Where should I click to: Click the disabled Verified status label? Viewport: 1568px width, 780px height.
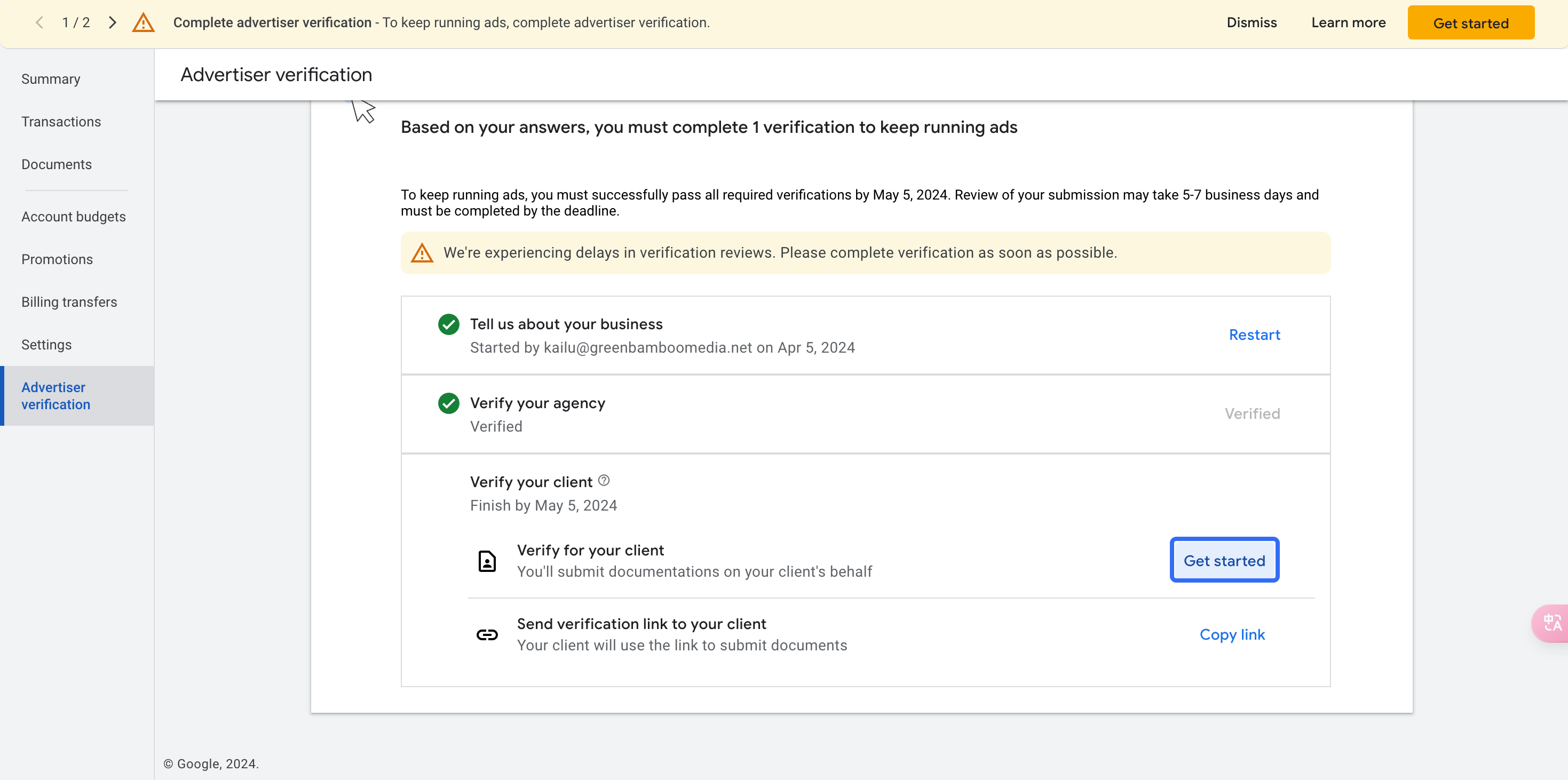(x=1252, y=413)
